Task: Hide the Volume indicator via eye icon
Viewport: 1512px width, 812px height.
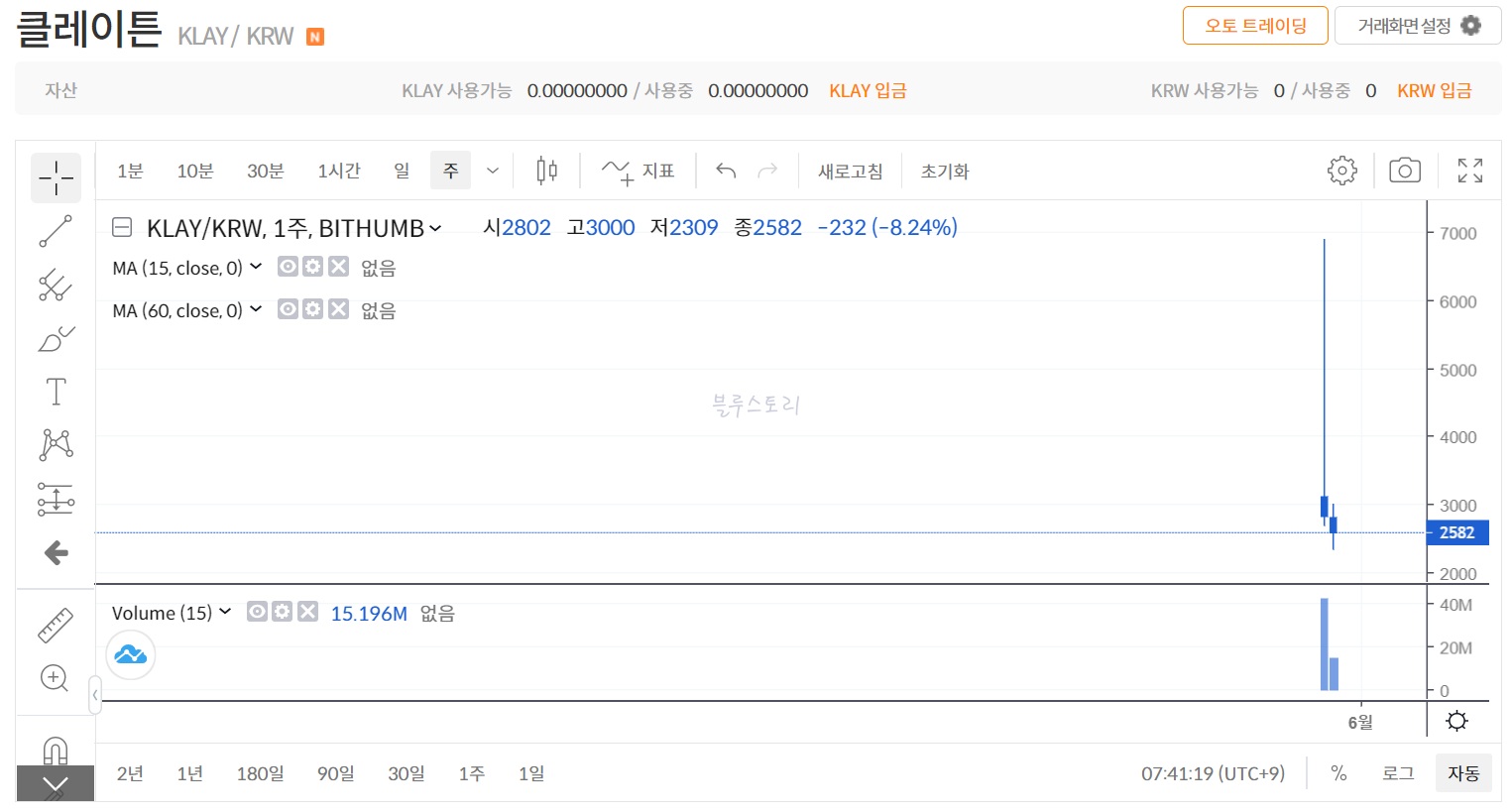Action: click(x=257, y=612)
